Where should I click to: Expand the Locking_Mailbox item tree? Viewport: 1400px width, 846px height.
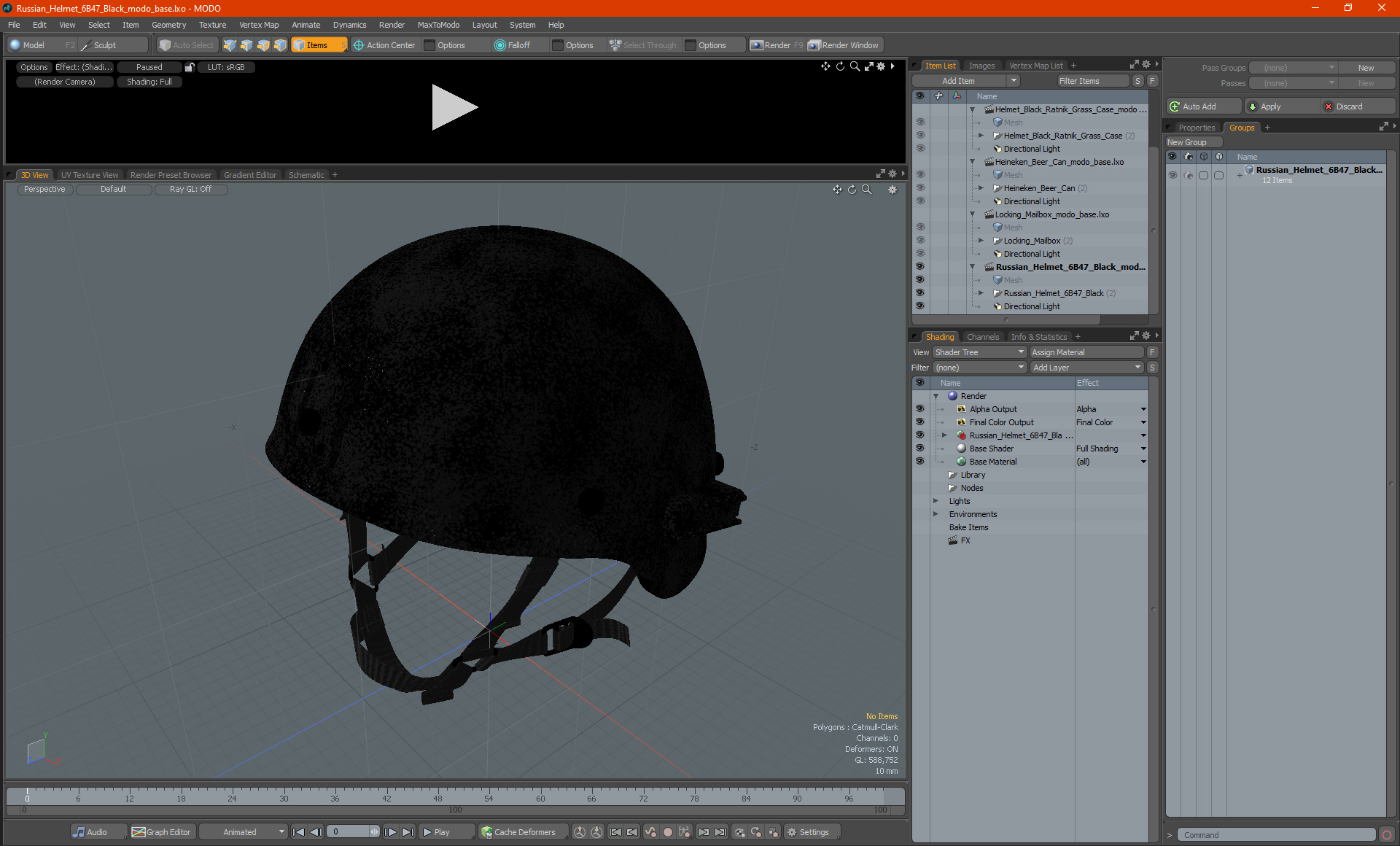pos(981,241)
